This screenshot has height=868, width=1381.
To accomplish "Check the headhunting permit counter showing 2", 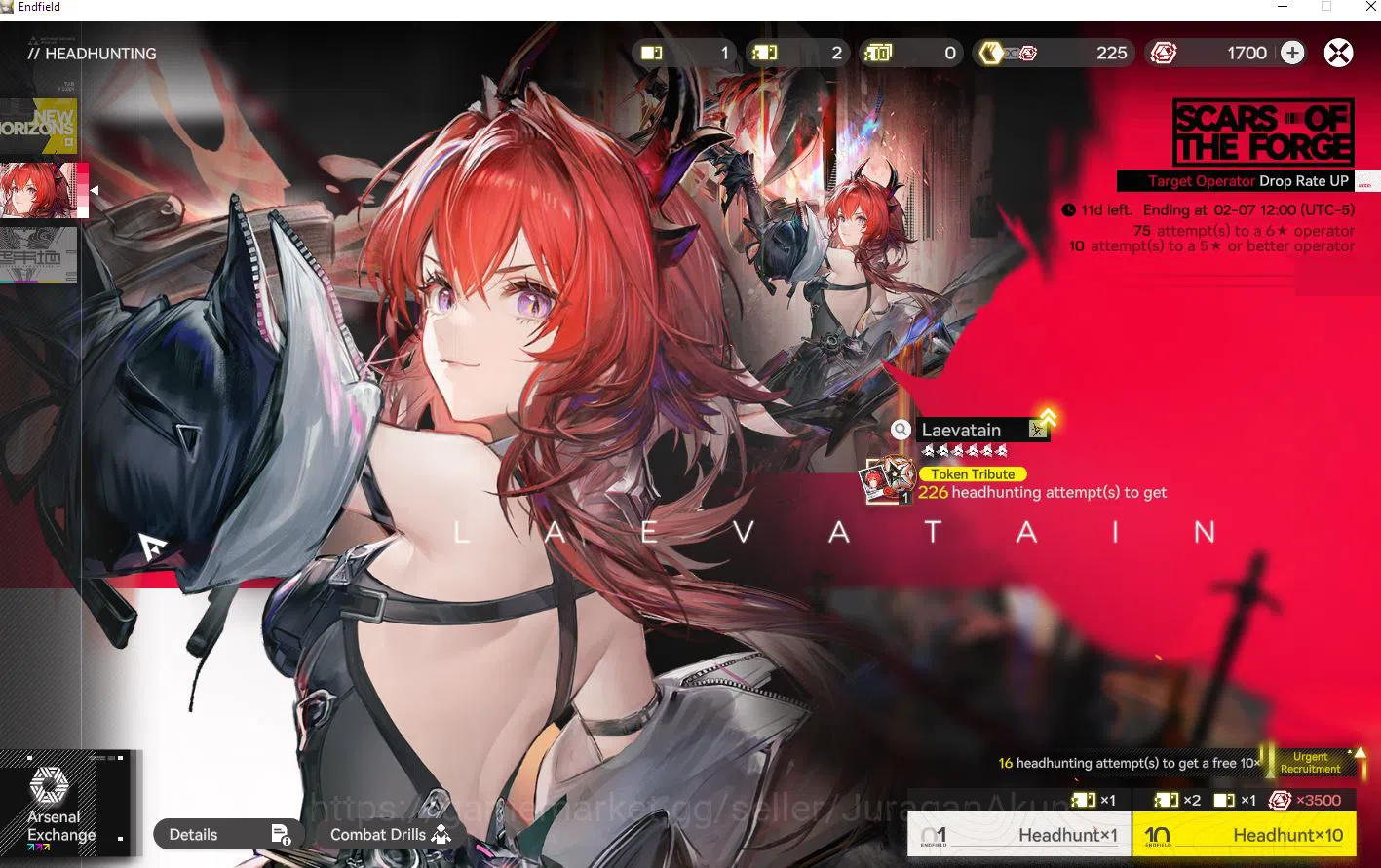I will pyautogui.click(x=798, y=53).
